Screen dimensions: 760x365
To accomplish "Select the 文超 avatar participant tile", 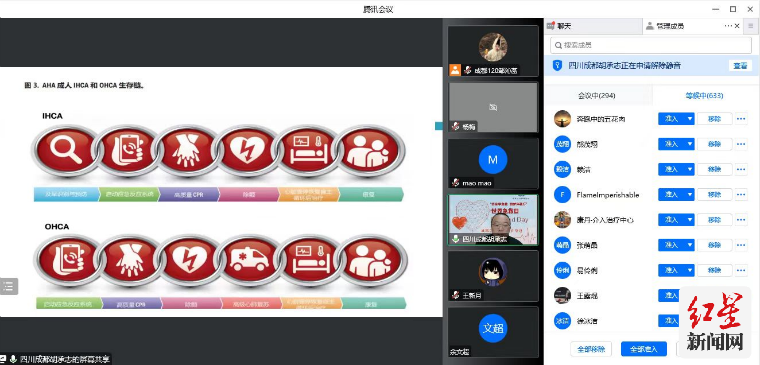I will (493, 332).
